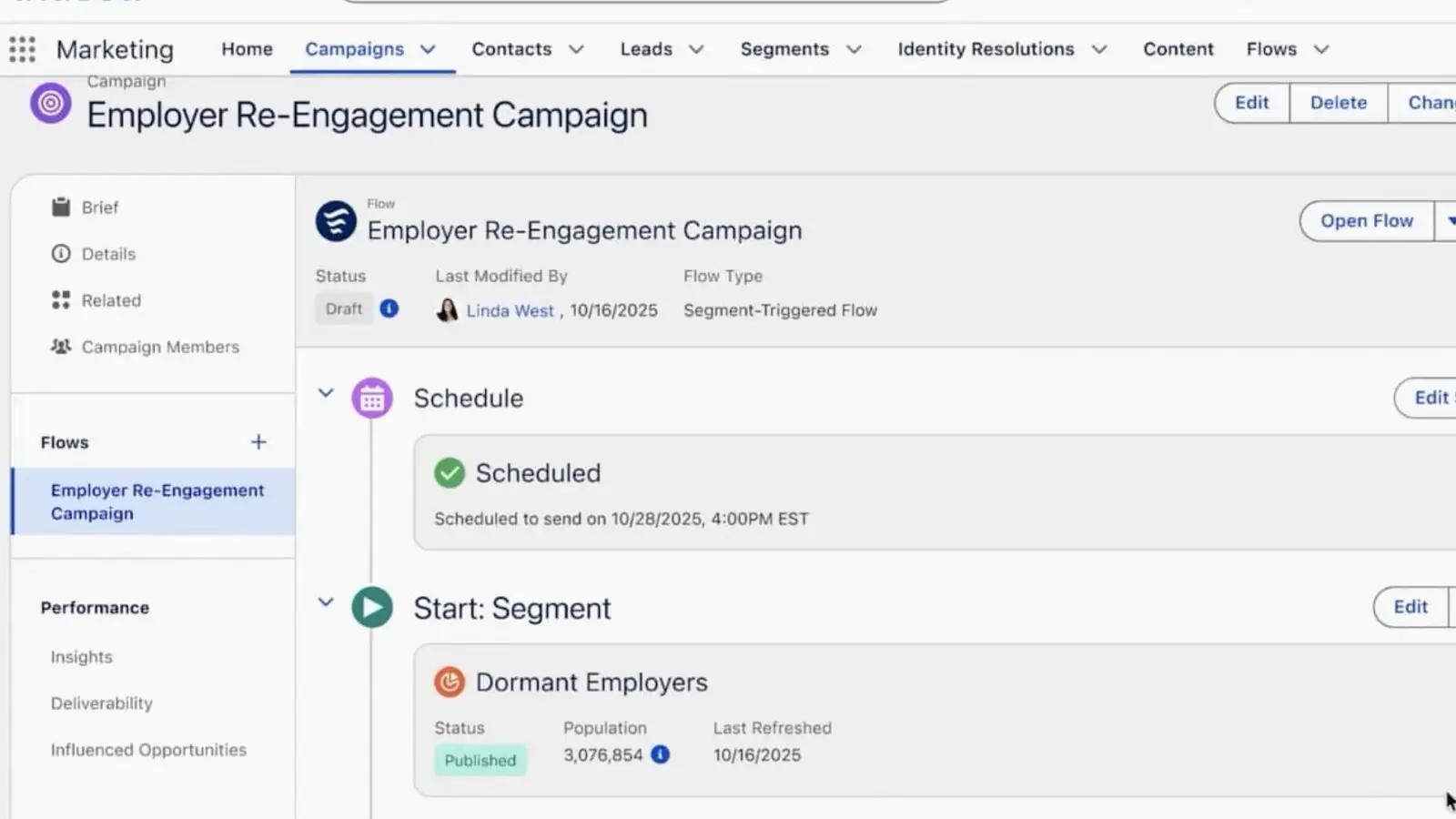Screen dimensions: 1456x819
Task: Open the Content tab
Action: coord(1178,49)
